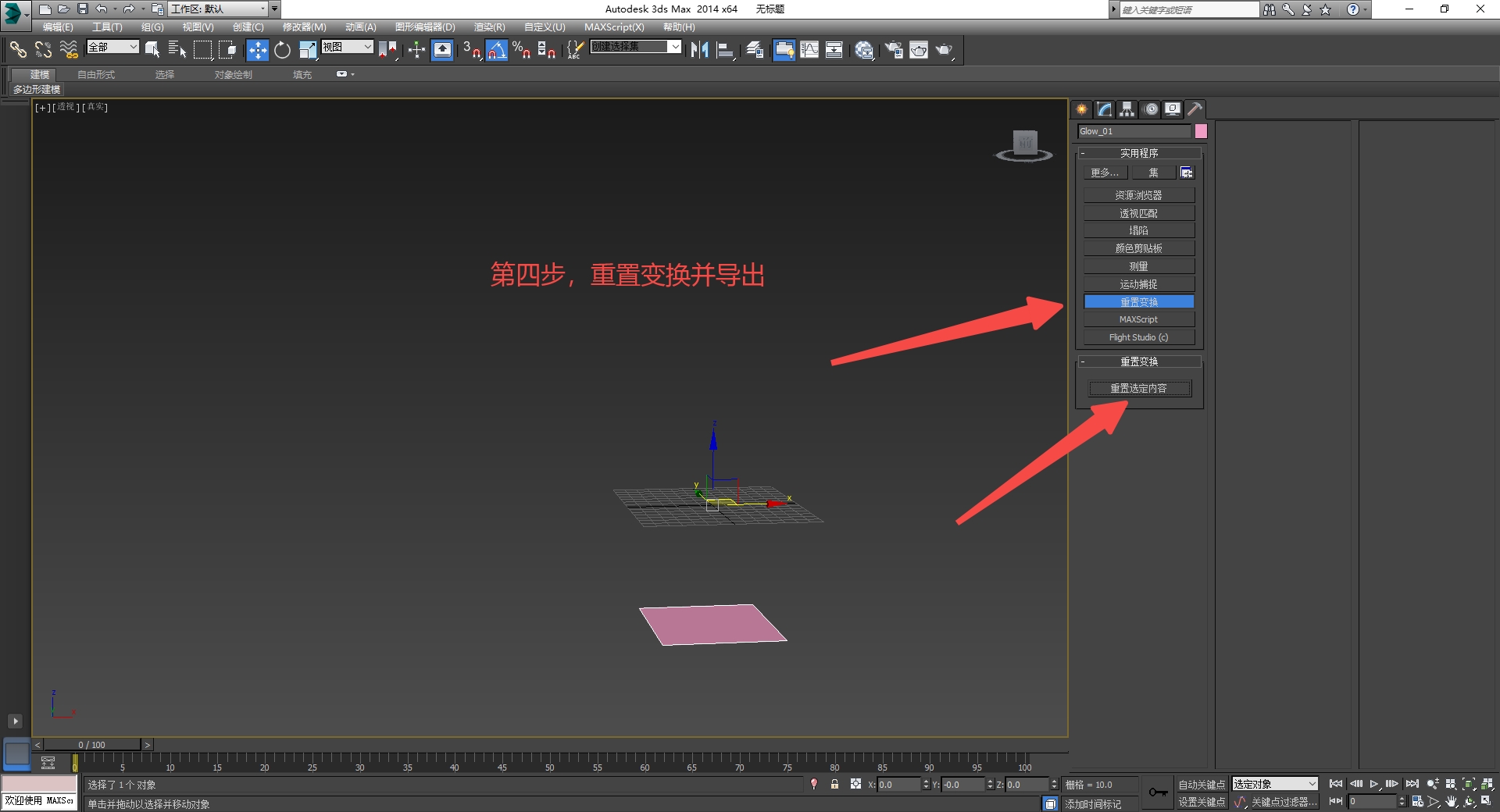Click the Glow_01 object name field
Viewport: 1500px width, 812px height.
click(x=1134, y=131)
